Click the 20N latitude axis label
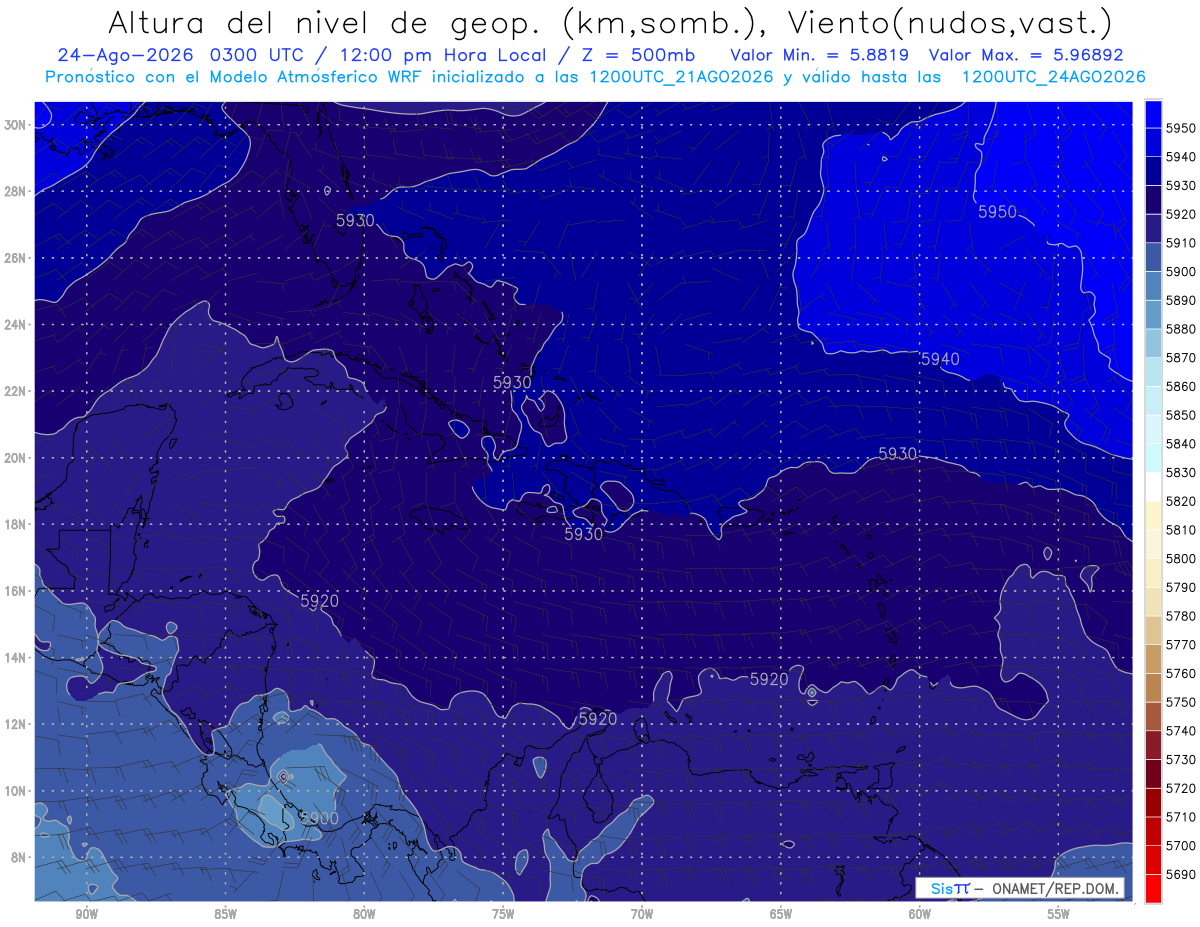The height and width of the screenshot is (927, 1200). click(x=17, y=458)
